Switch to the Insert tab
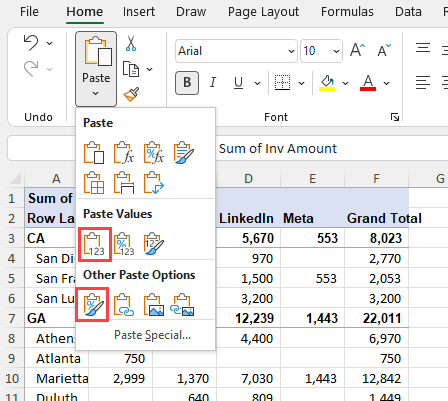The width and height of the screenshot is (448, 401). [x=139, y=12]
